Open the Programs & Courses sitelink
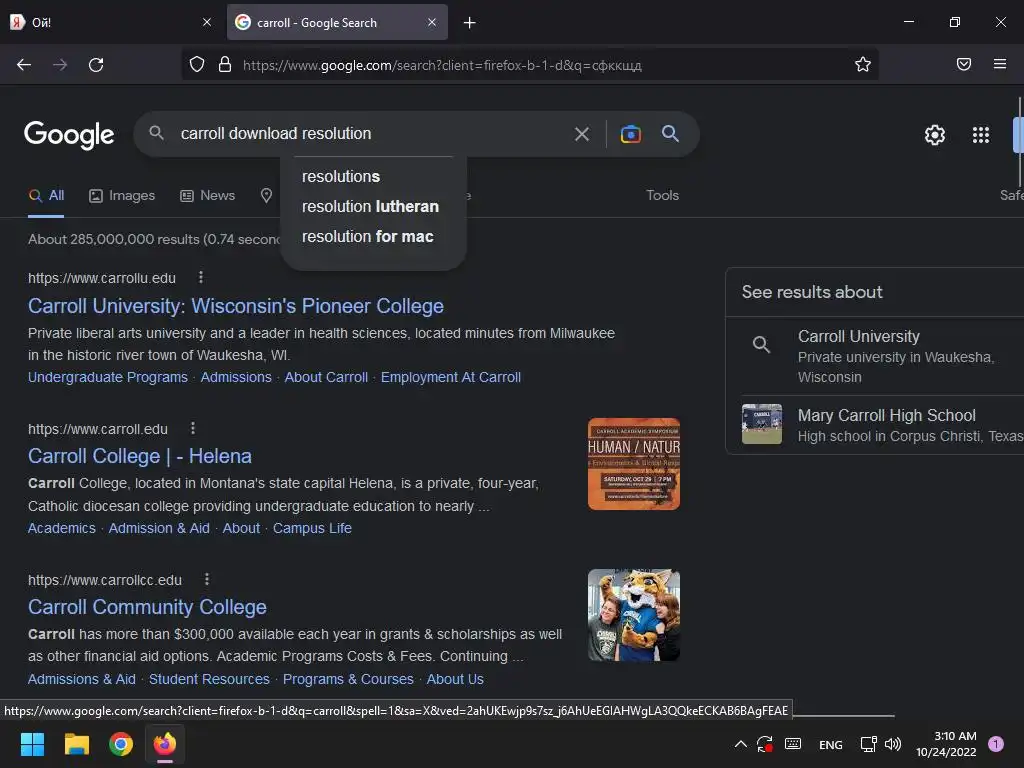Screen dimensions: 1024x768 [x=348, y=679]
